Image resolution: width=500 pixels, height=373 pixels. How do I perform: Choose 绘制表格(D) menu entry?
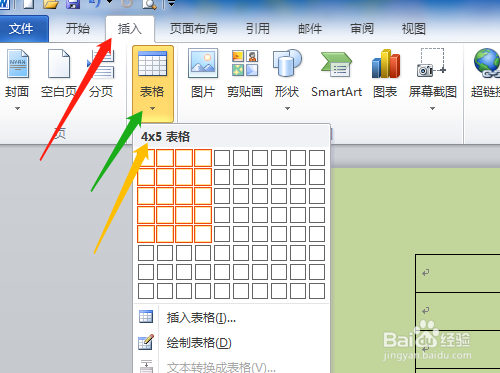[x=231, y=343]
